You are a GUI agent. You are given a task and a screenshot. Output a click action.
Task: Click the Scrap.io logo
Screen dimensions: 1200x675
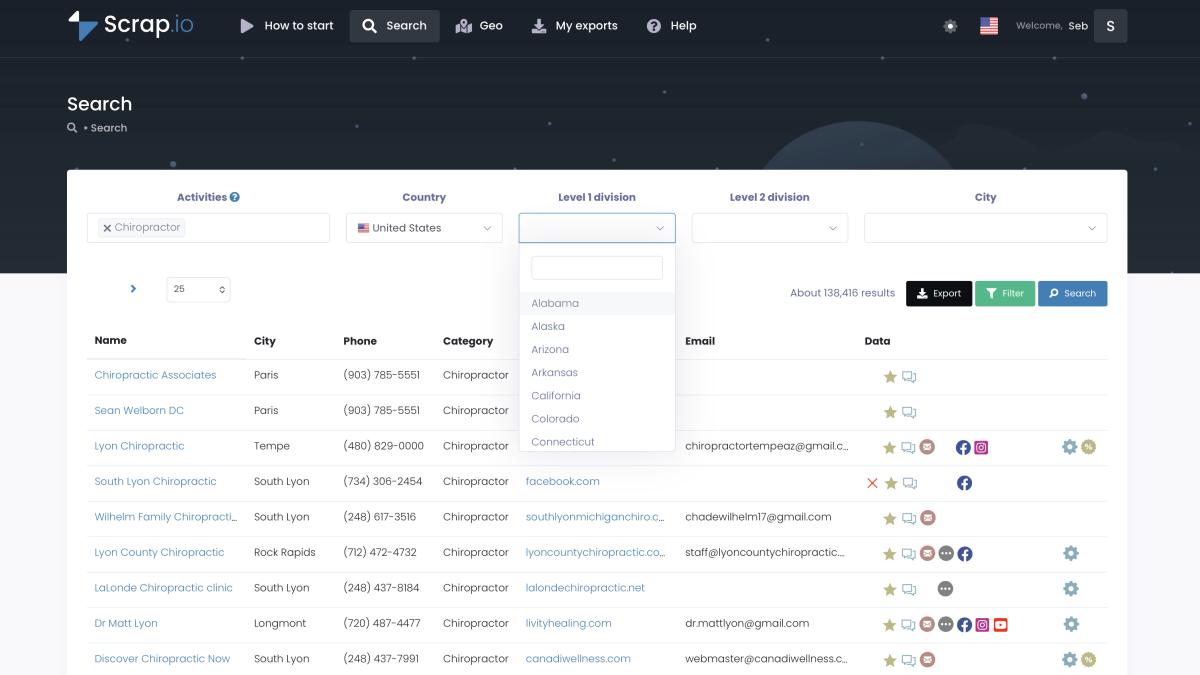pyautogui.click(x=131, y=26)
